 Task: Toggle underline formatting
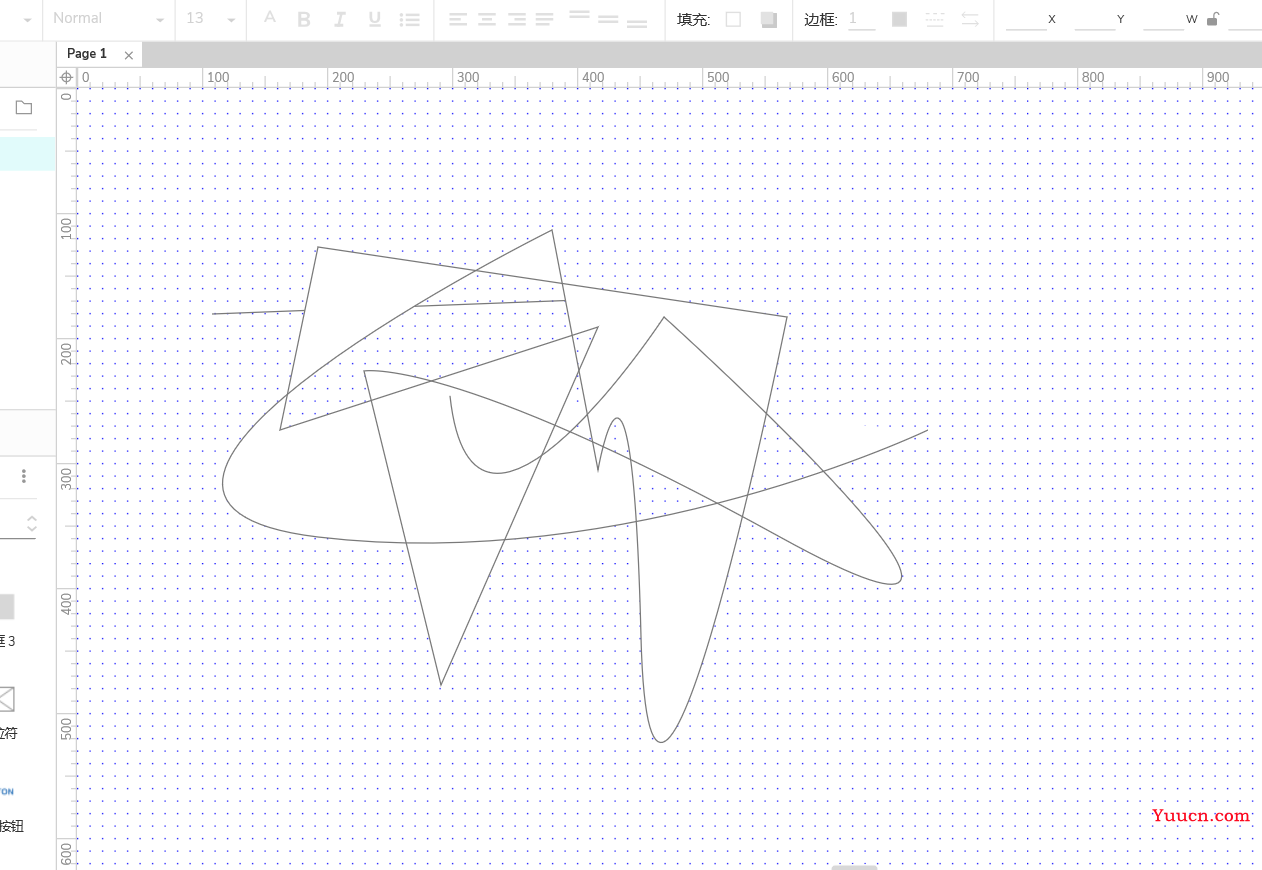(374, 19)
